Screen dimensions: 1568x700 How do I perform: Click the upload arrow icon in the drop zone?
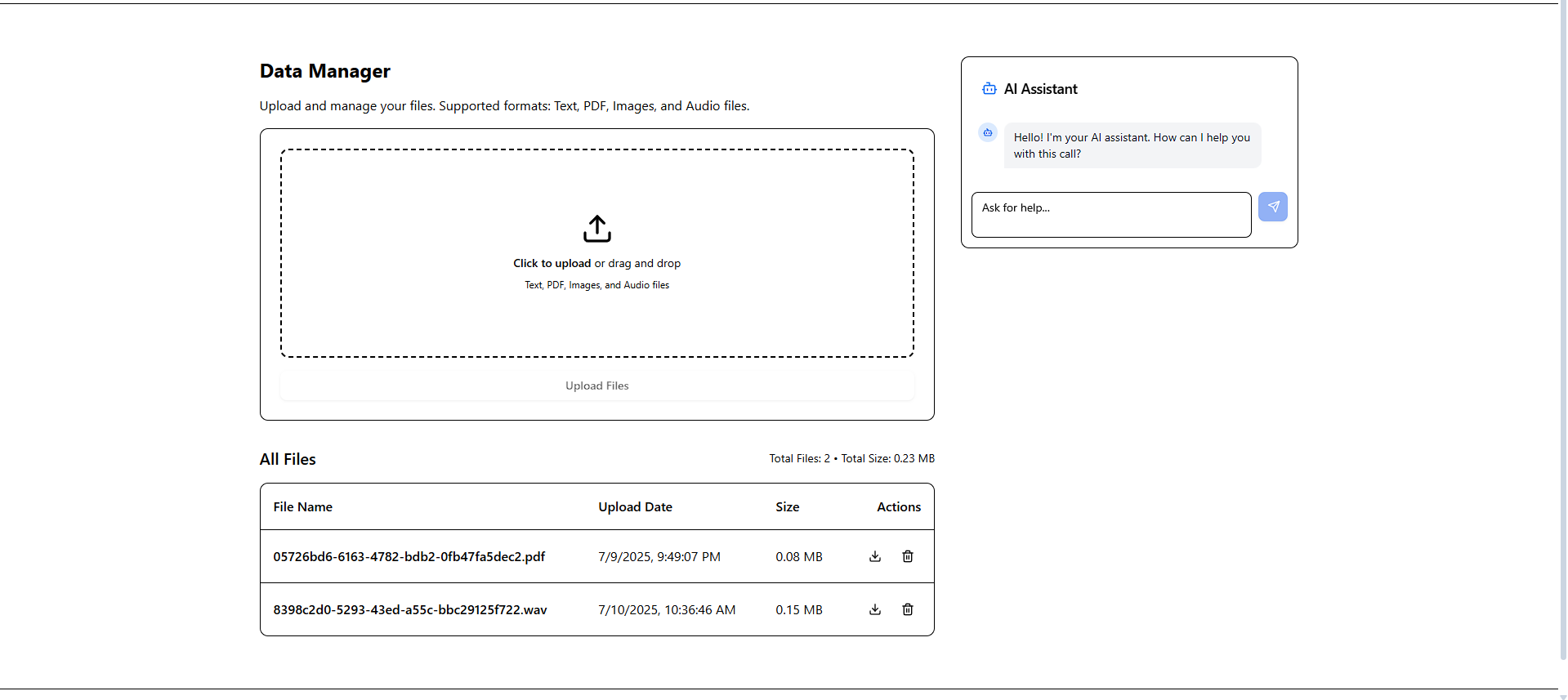coord(597,229)
